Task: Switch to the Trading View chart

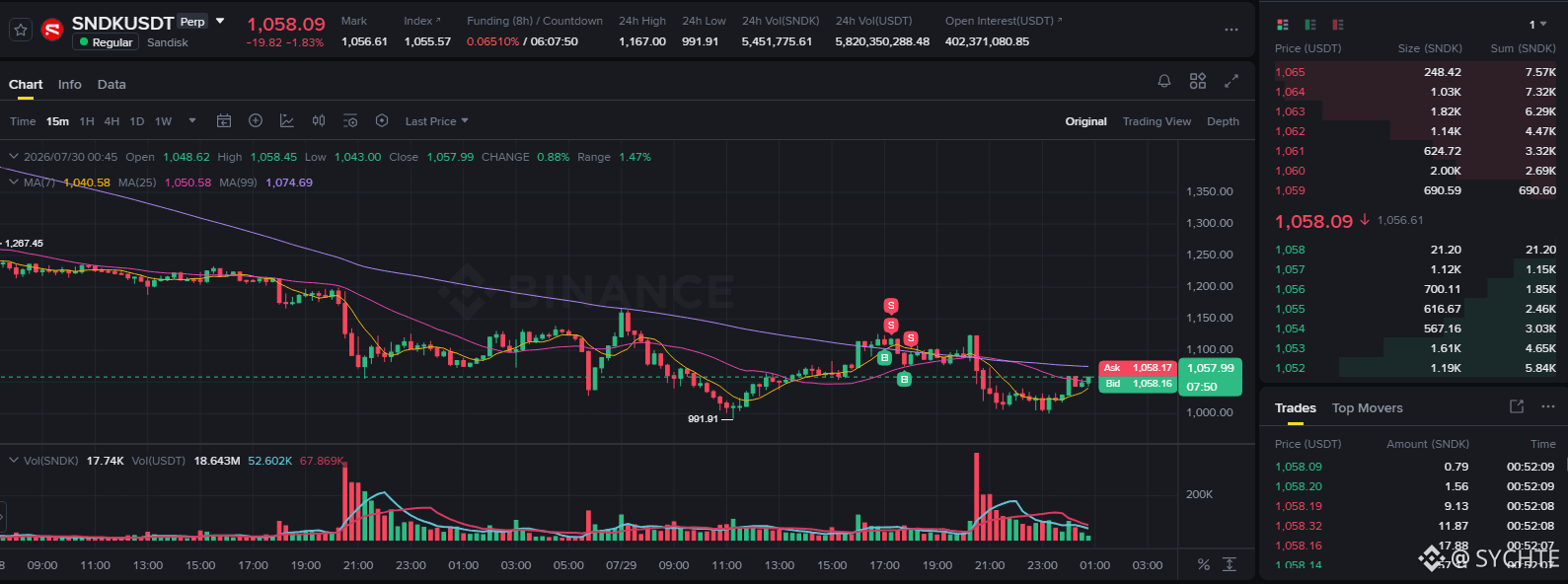Action: point(1157,121)
